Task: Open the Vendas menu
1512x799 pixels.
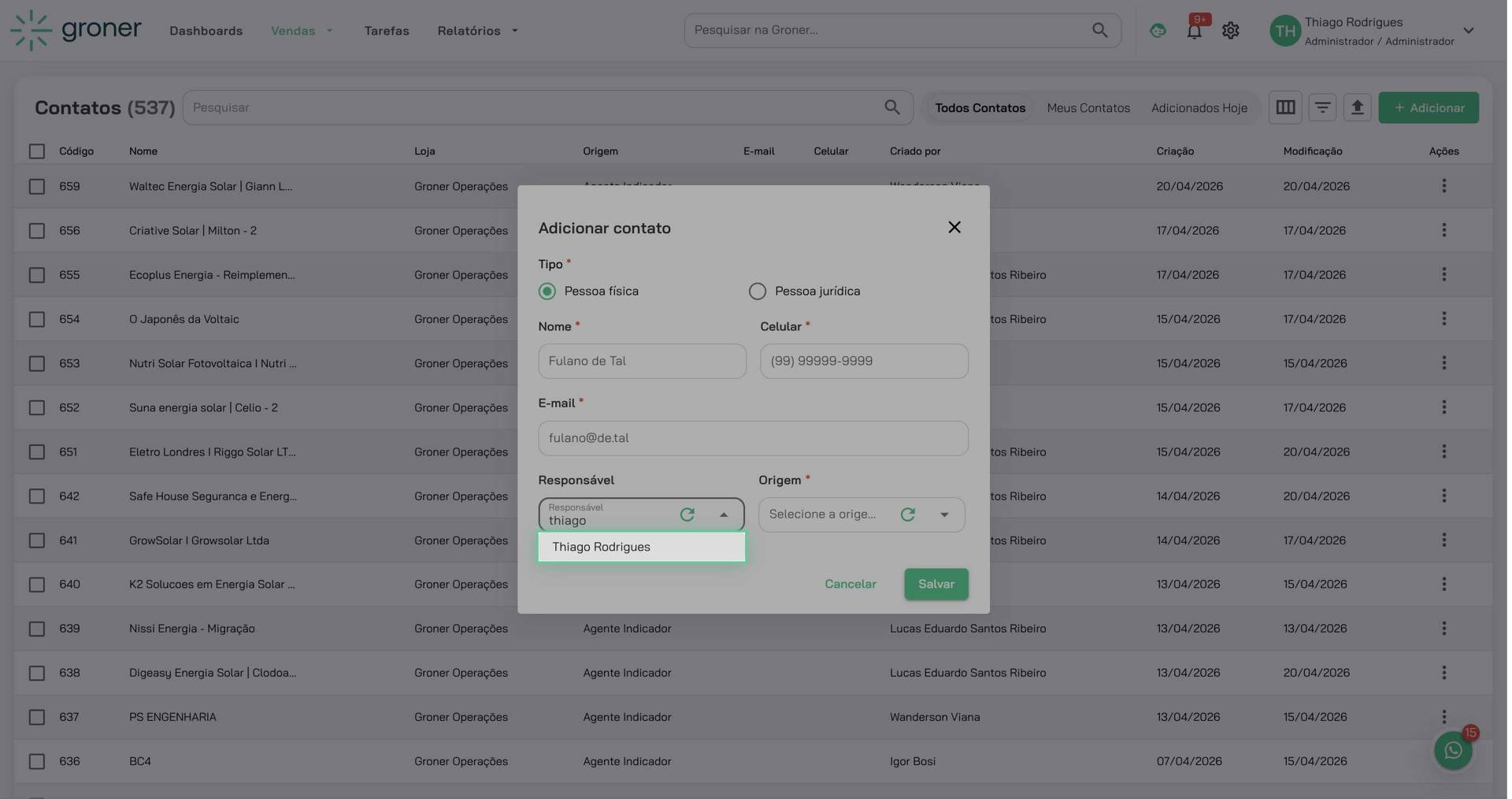Action: click(x=302, y=31)
